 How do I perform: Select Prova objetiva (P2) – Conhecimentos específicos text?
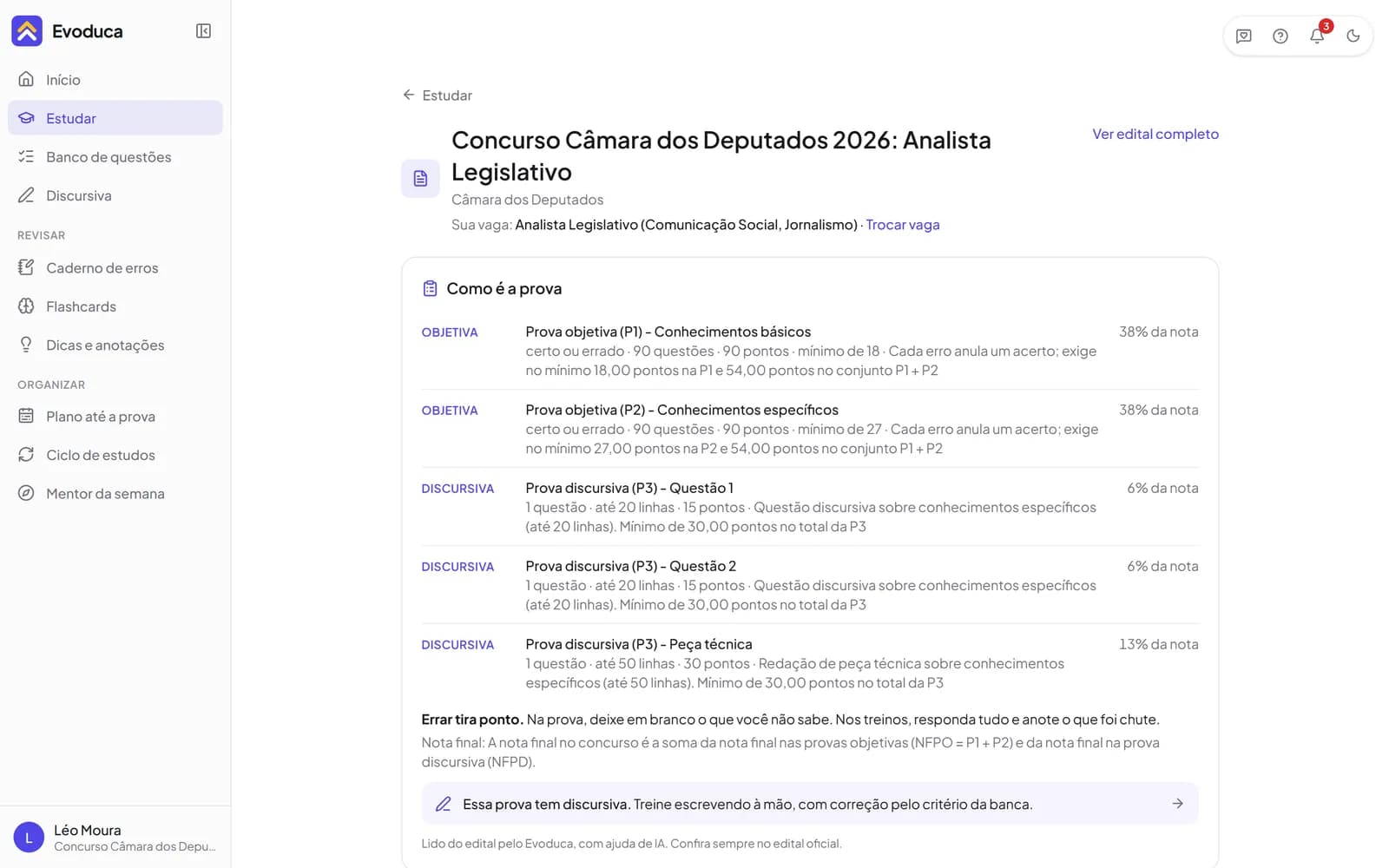(682, 410)
